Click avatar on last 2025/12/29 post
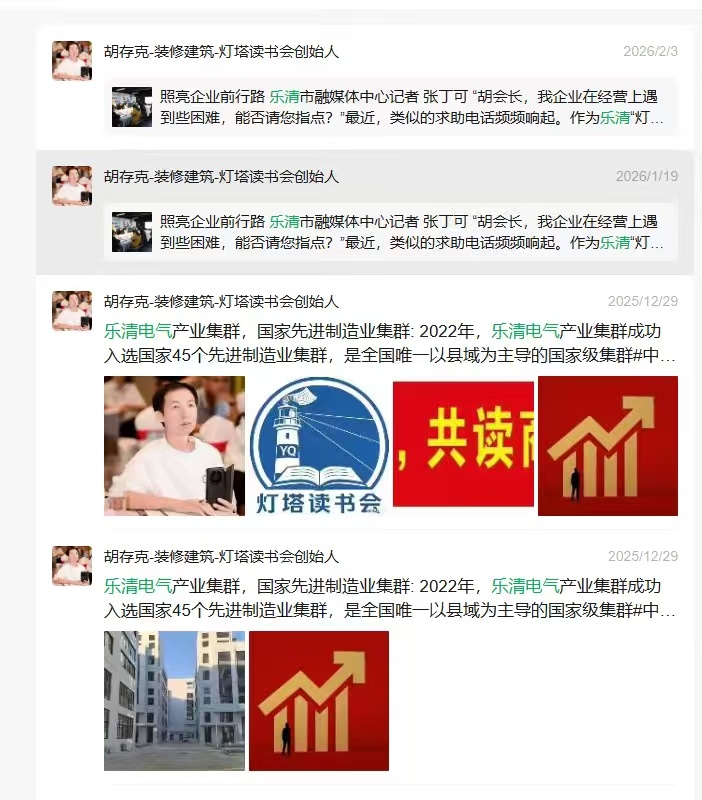Screen dimensions: 702x800 coord(72,566)
